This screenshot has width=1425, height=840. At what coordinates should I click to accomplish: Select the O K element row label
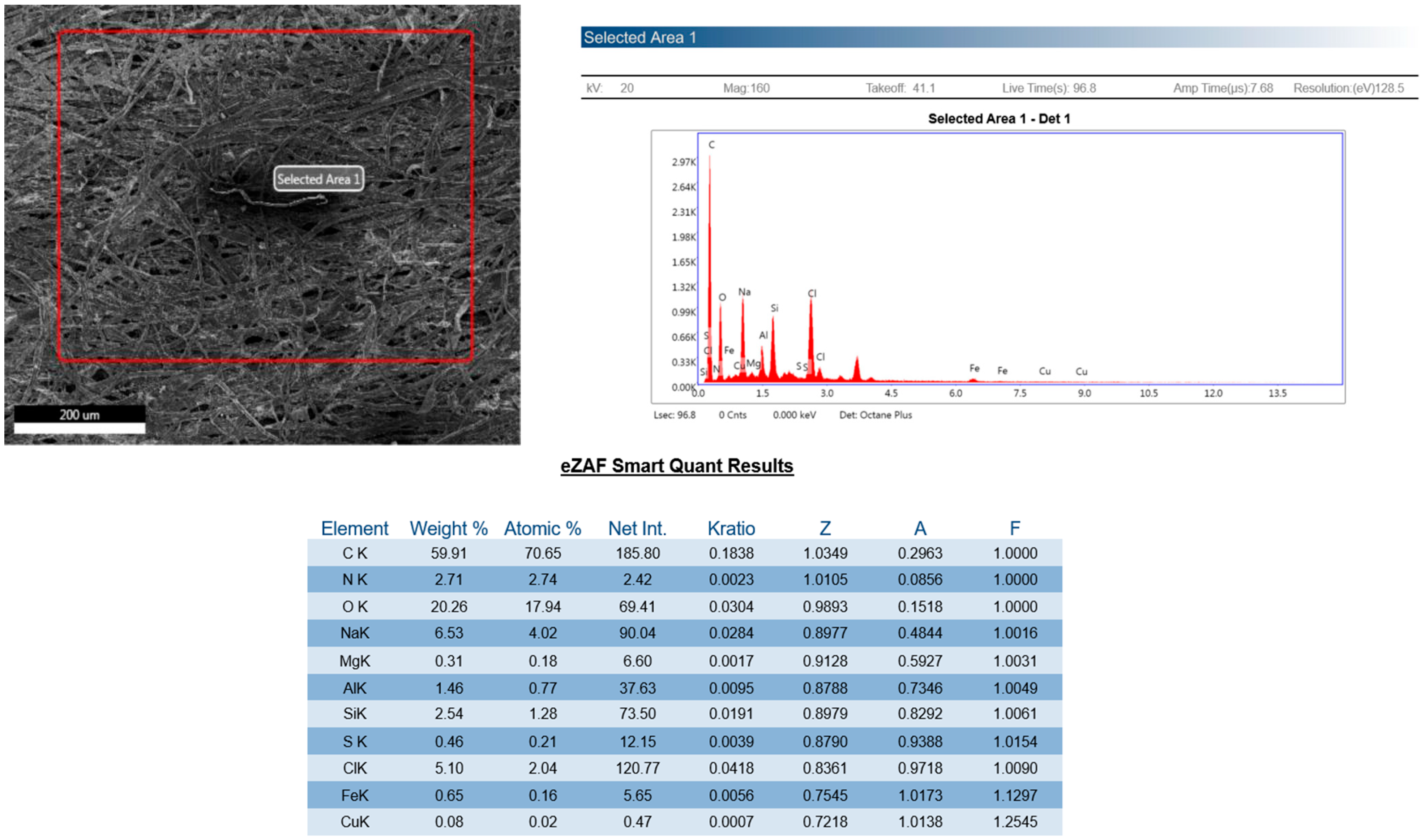click(355, 607)
